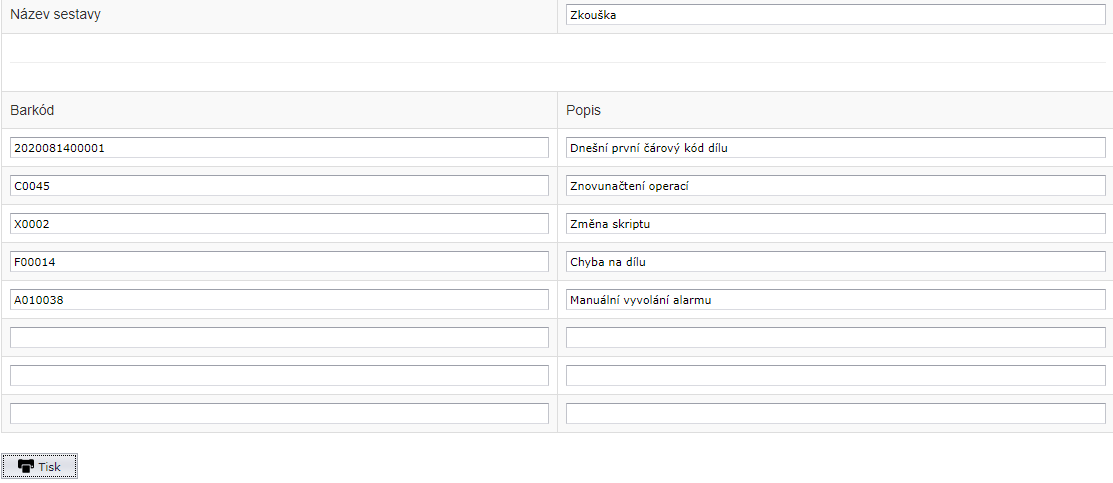The height and width of the screenshot is (483, 1113).
Task: Click description field 'Dnešní první čárový kód dílu'
Action: [x=835, y=148]
